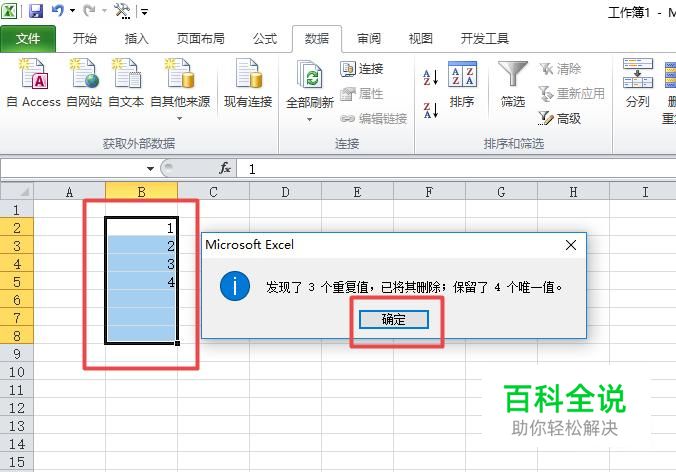The height and width of the screenshot is (472, 676).
Task: Click the Select All corner triangle
Action: click(17, 191)
